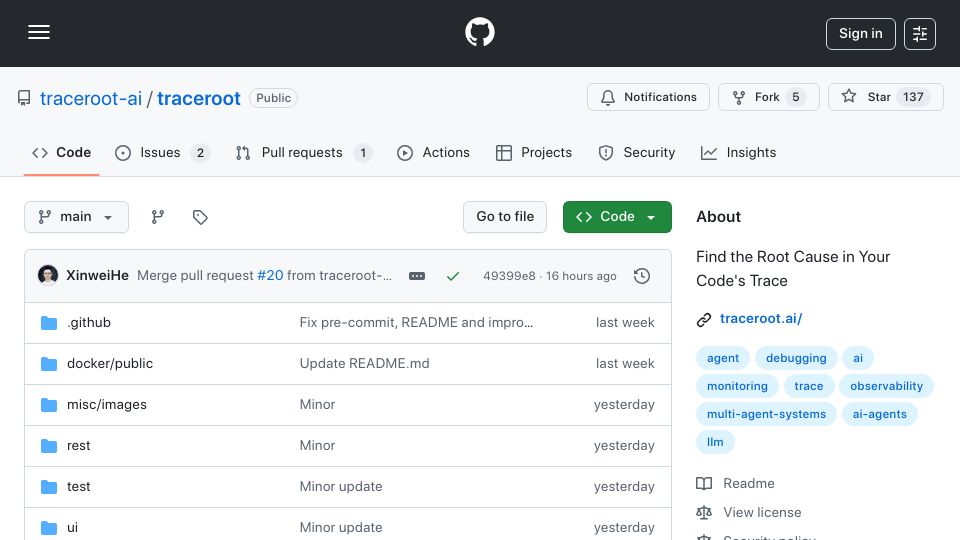Click the Public visibility badge
The height and width of the screenshot is (540, 960).
coord(273,98)
